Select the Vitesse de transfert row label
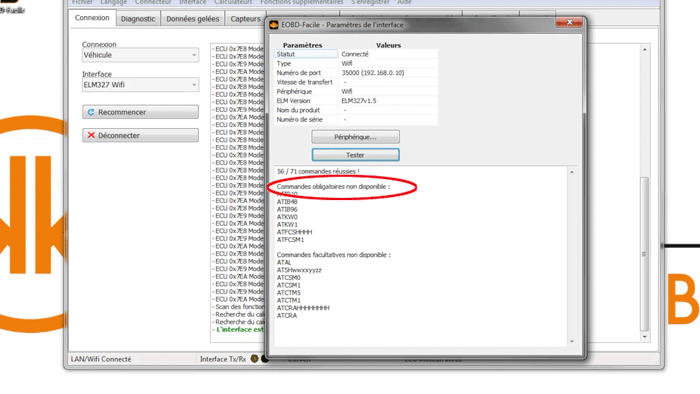 [304, 82]
